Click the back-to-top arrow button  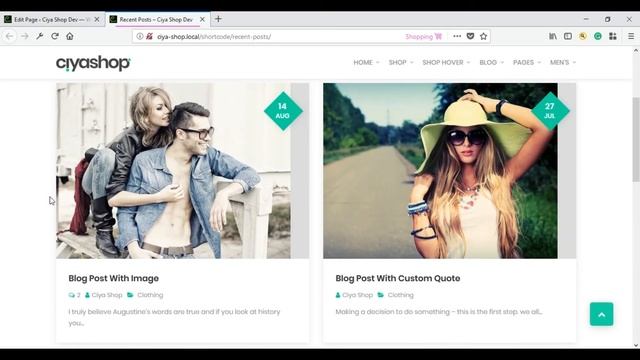pos(601,314)
